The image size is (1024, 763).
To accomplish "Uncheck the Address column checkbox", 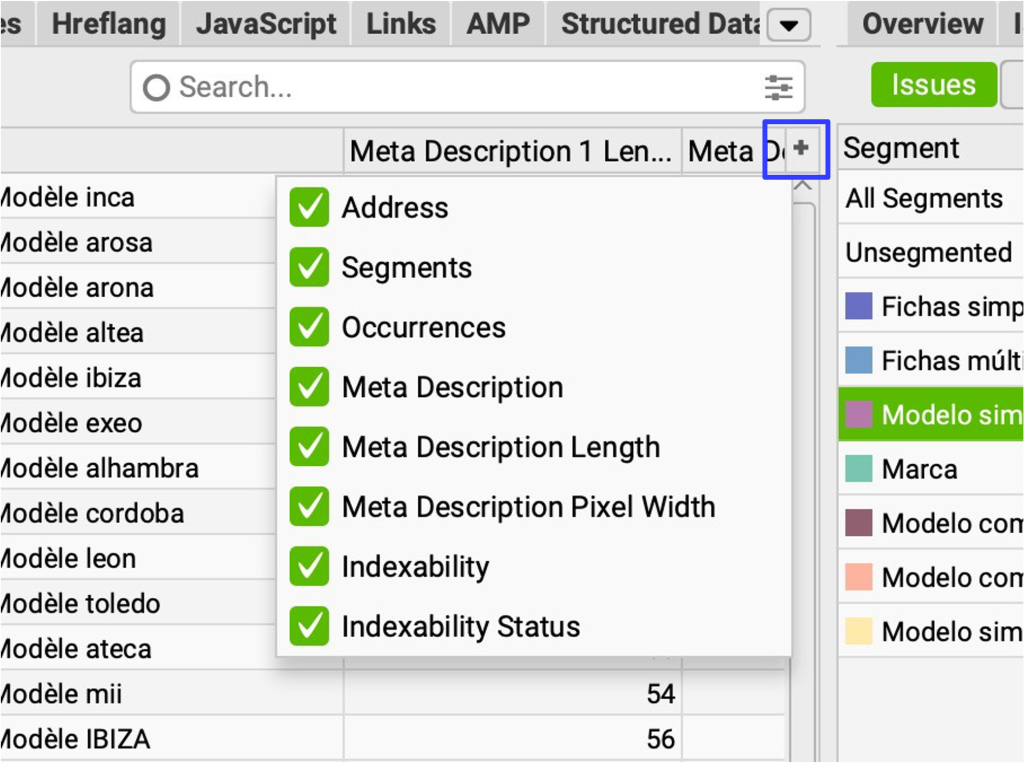I will [309, 208].
